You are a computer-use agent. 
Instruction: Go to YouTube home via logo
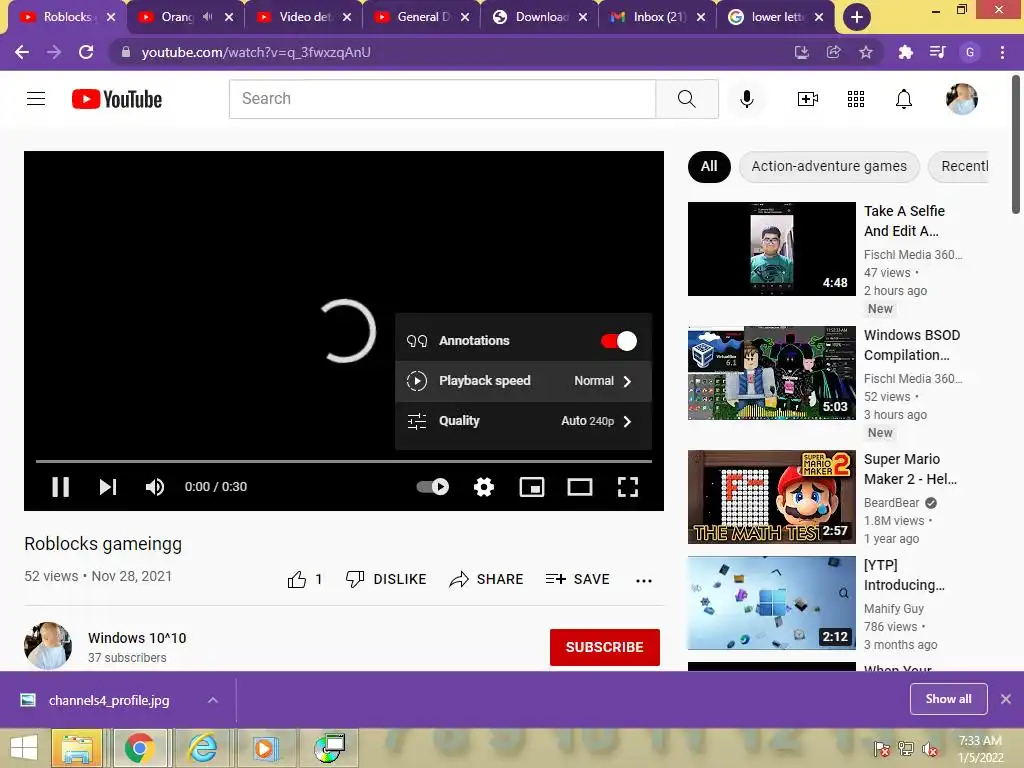[x=117, y=99]
